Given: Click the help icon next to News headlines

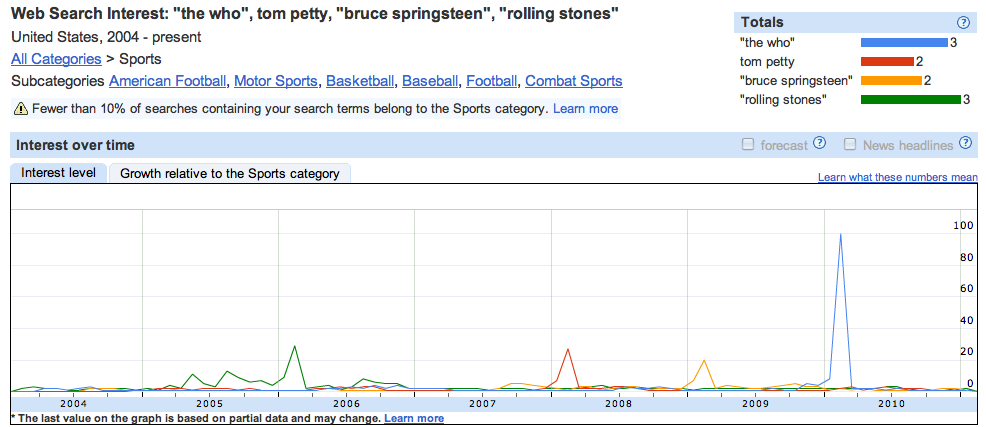Looking at the screenshot, I should click(965, 144).
